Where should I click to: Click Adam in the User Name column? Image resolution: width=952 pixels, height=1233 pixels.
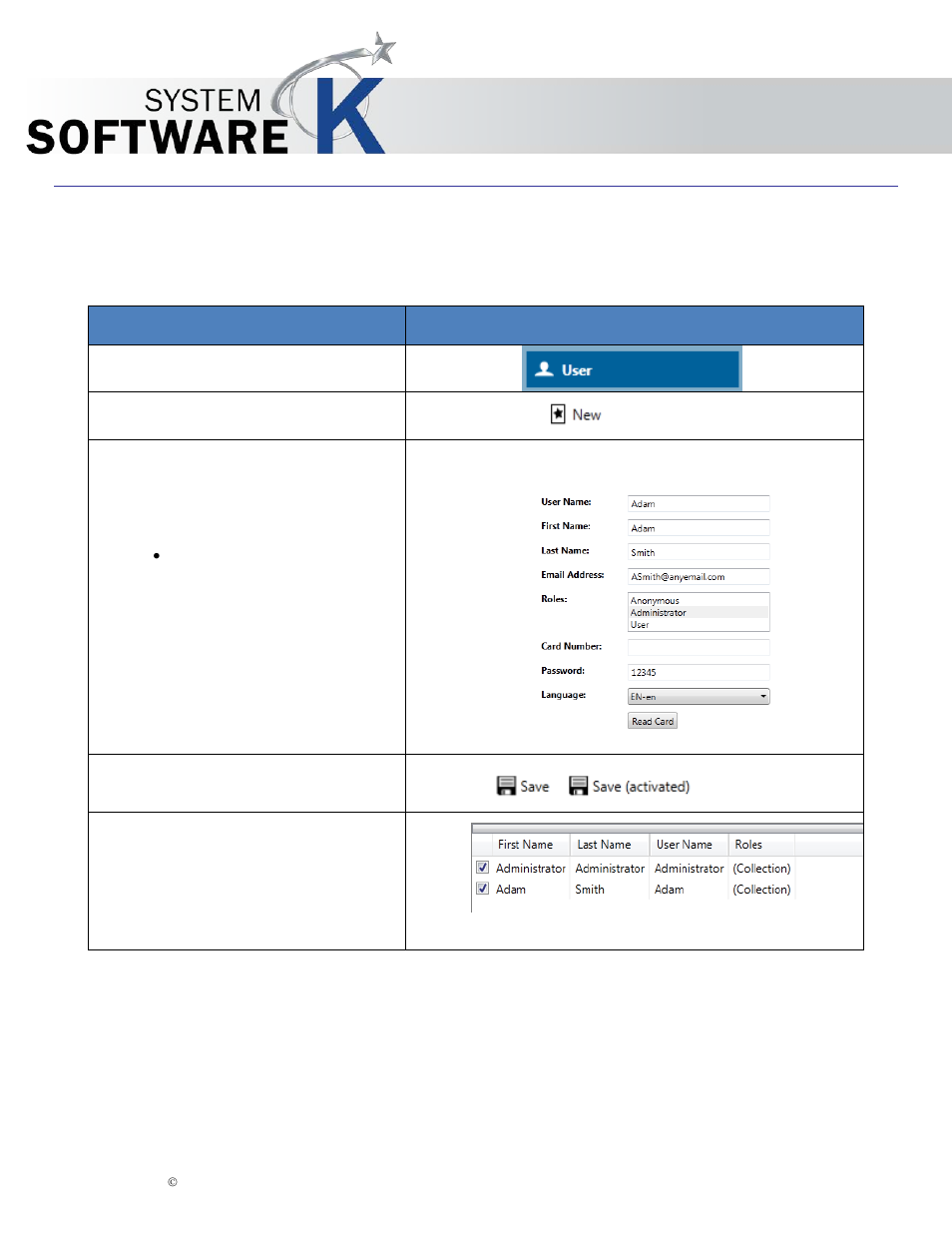670,890
